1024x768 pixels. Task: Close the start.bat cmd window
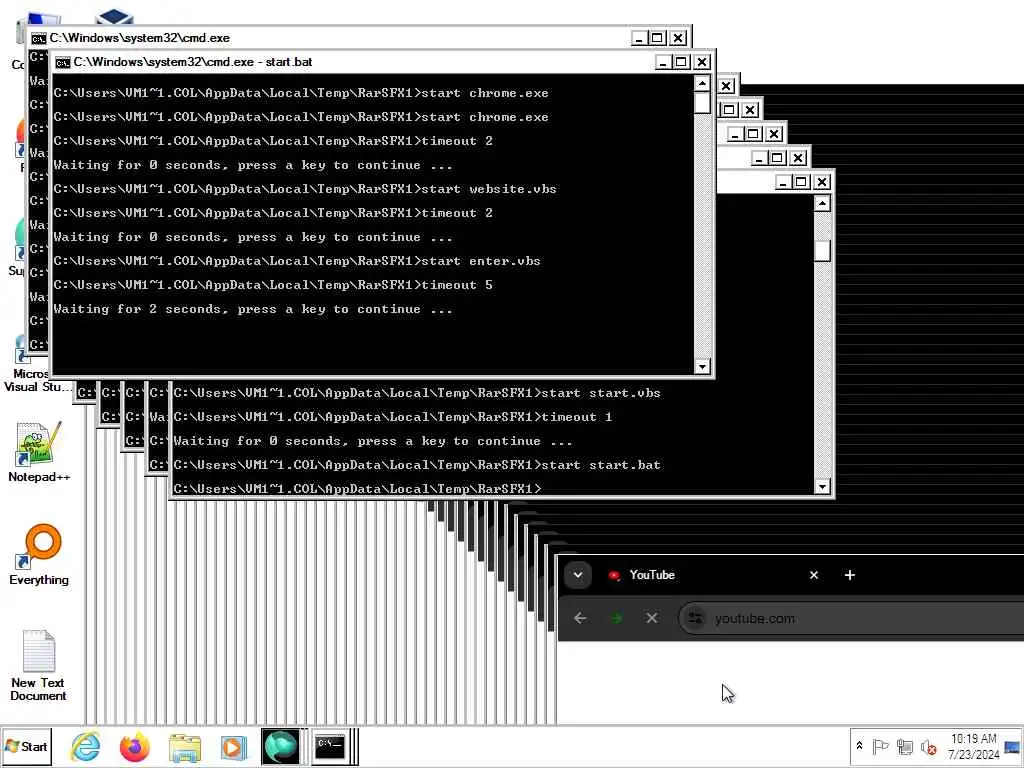click(702, 62)
